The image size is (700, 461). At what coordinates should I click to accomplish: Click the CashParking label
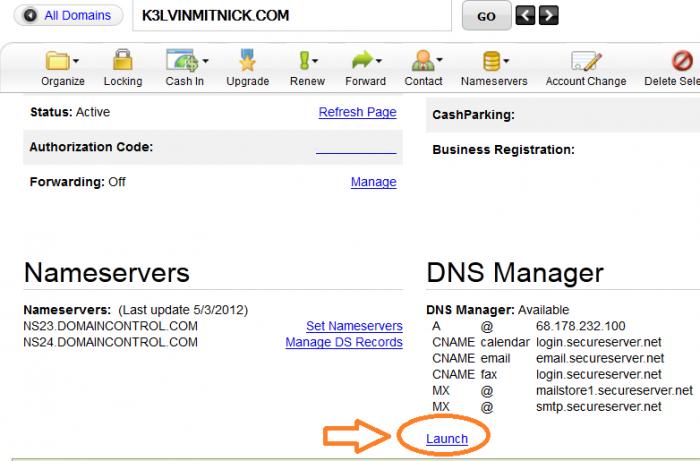(x=473, y=115)
